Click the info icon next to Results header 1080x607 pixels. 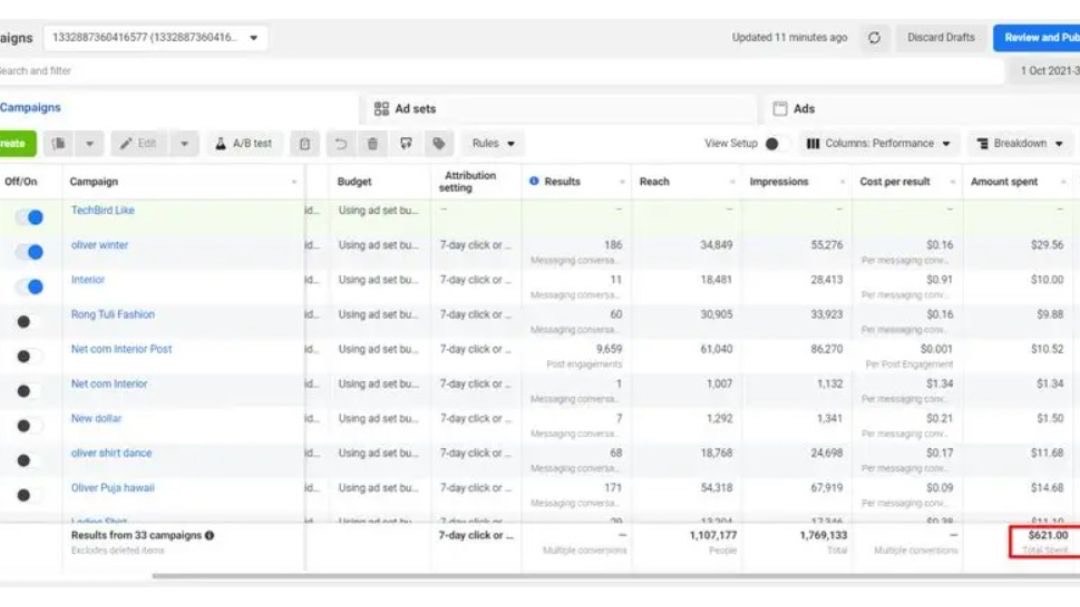[534, 181]
